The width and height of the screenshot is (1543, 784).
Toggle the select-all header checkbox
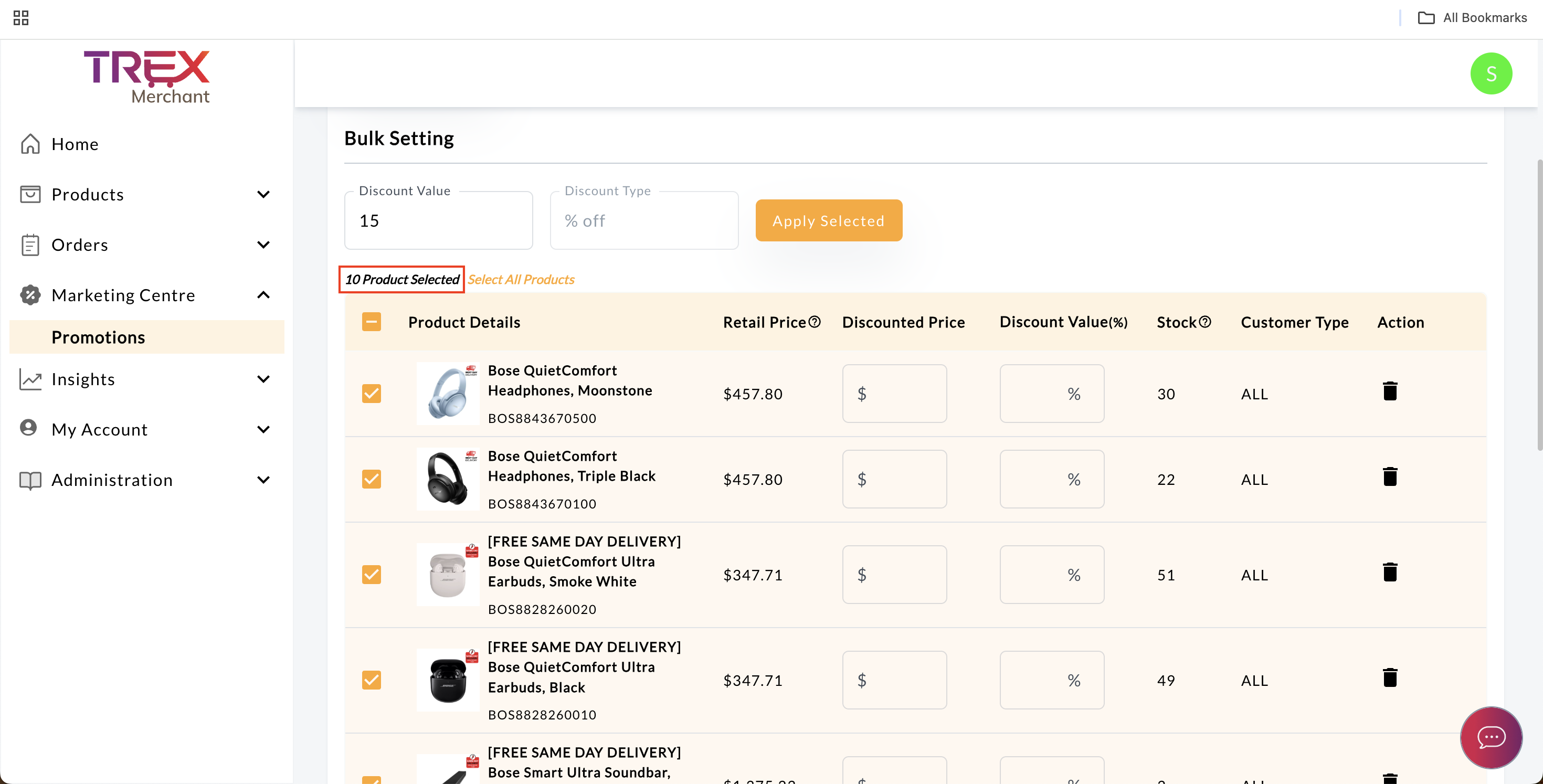372,322
